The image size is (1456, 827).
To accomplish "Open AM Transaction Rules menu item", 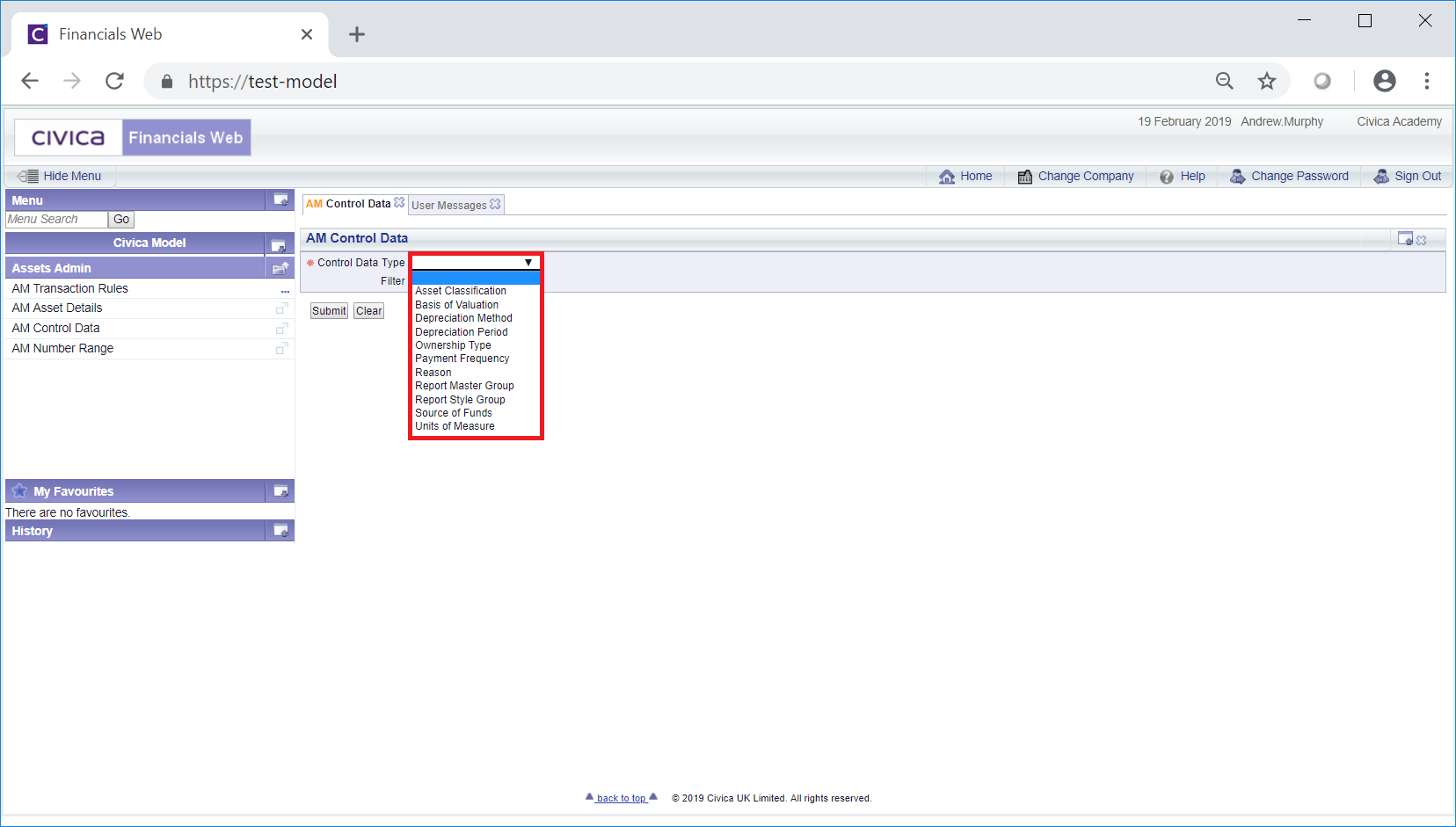I will pyautogui.click(x=70, y=288).
